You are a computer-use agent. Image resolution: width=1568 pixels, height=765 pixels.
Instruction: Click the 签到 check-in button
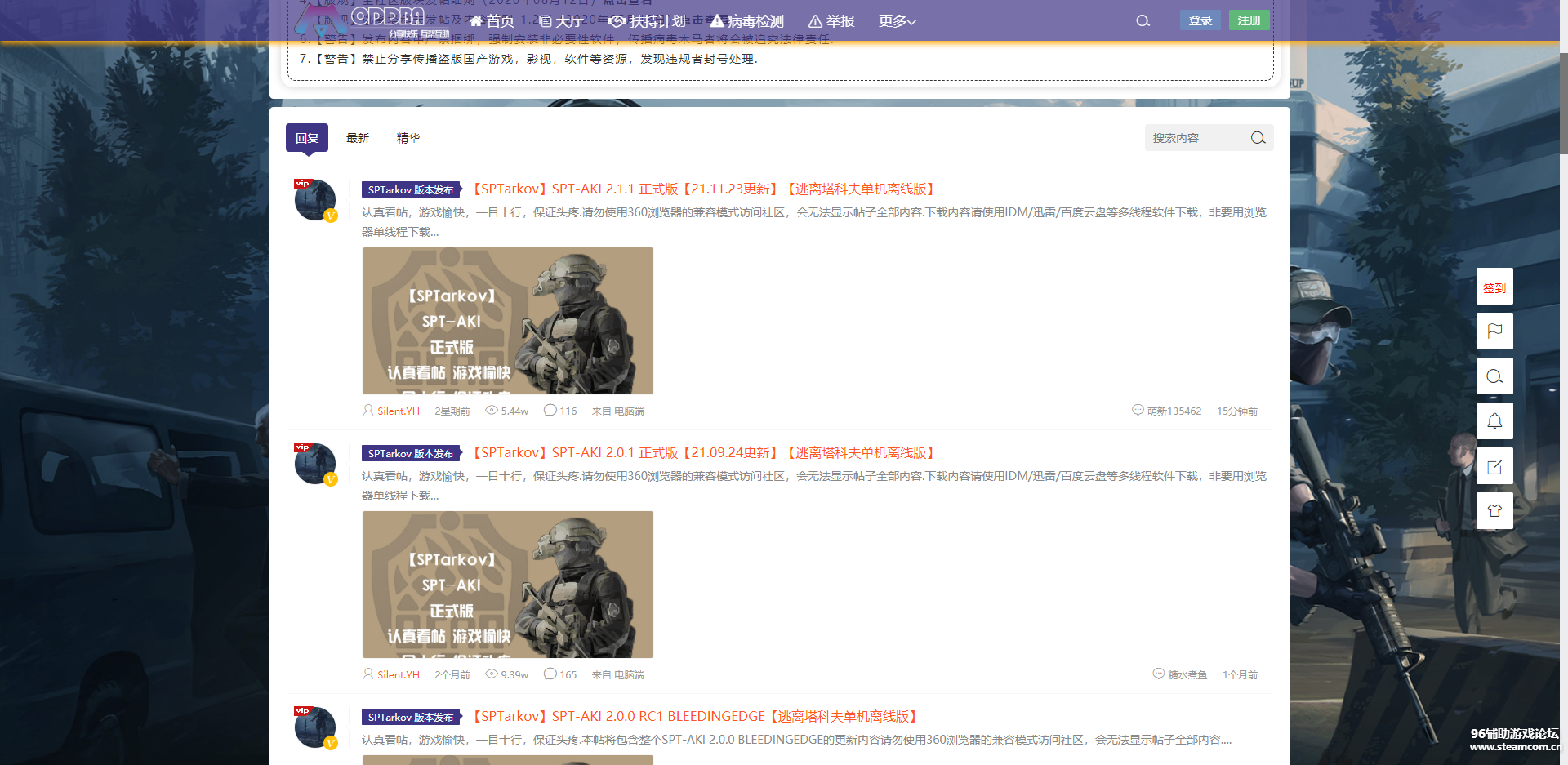[x=1494, y=287]
